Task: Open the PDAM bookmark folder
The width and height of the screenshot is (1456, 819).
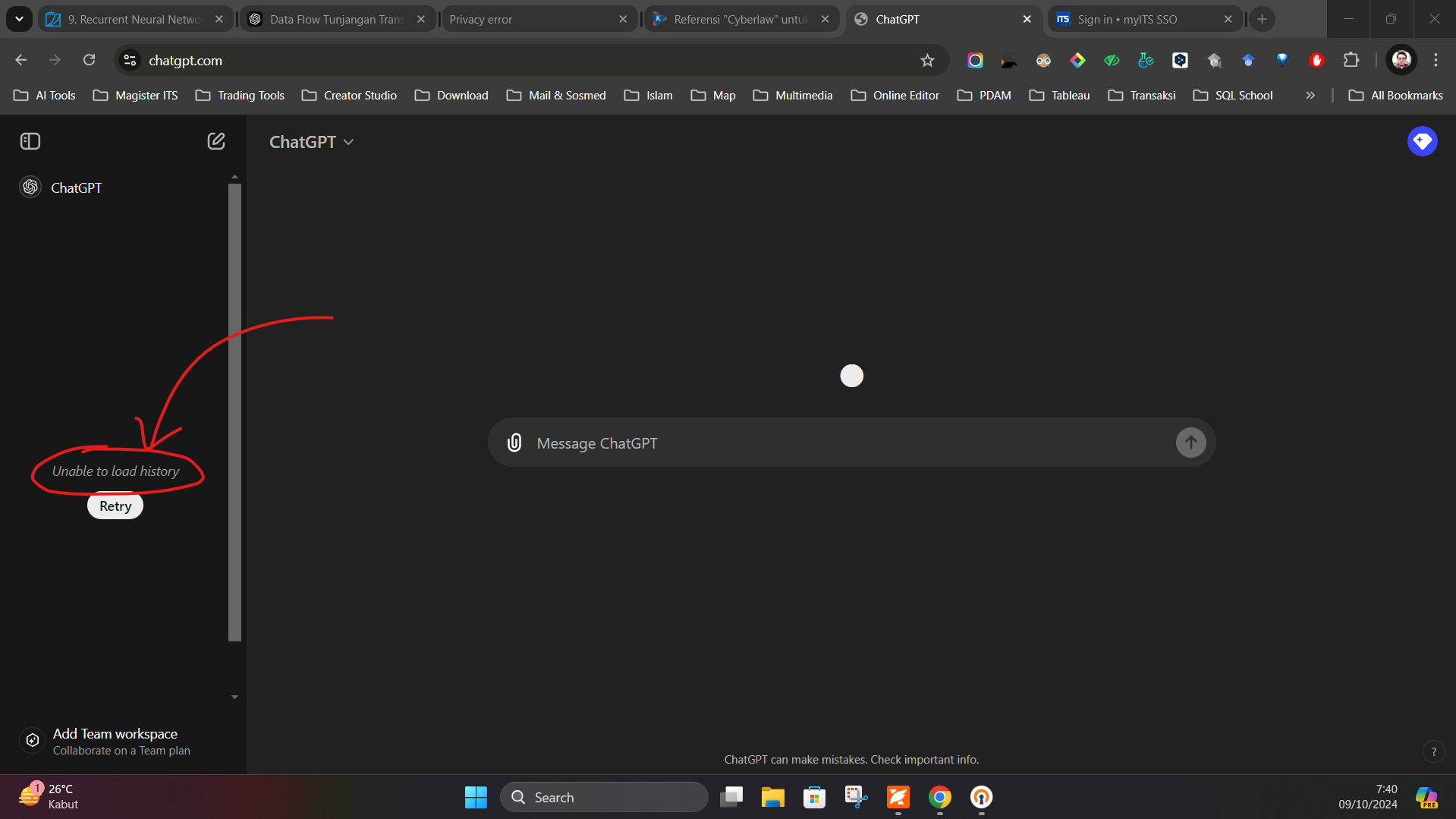Action: click(x=984, y=95)
